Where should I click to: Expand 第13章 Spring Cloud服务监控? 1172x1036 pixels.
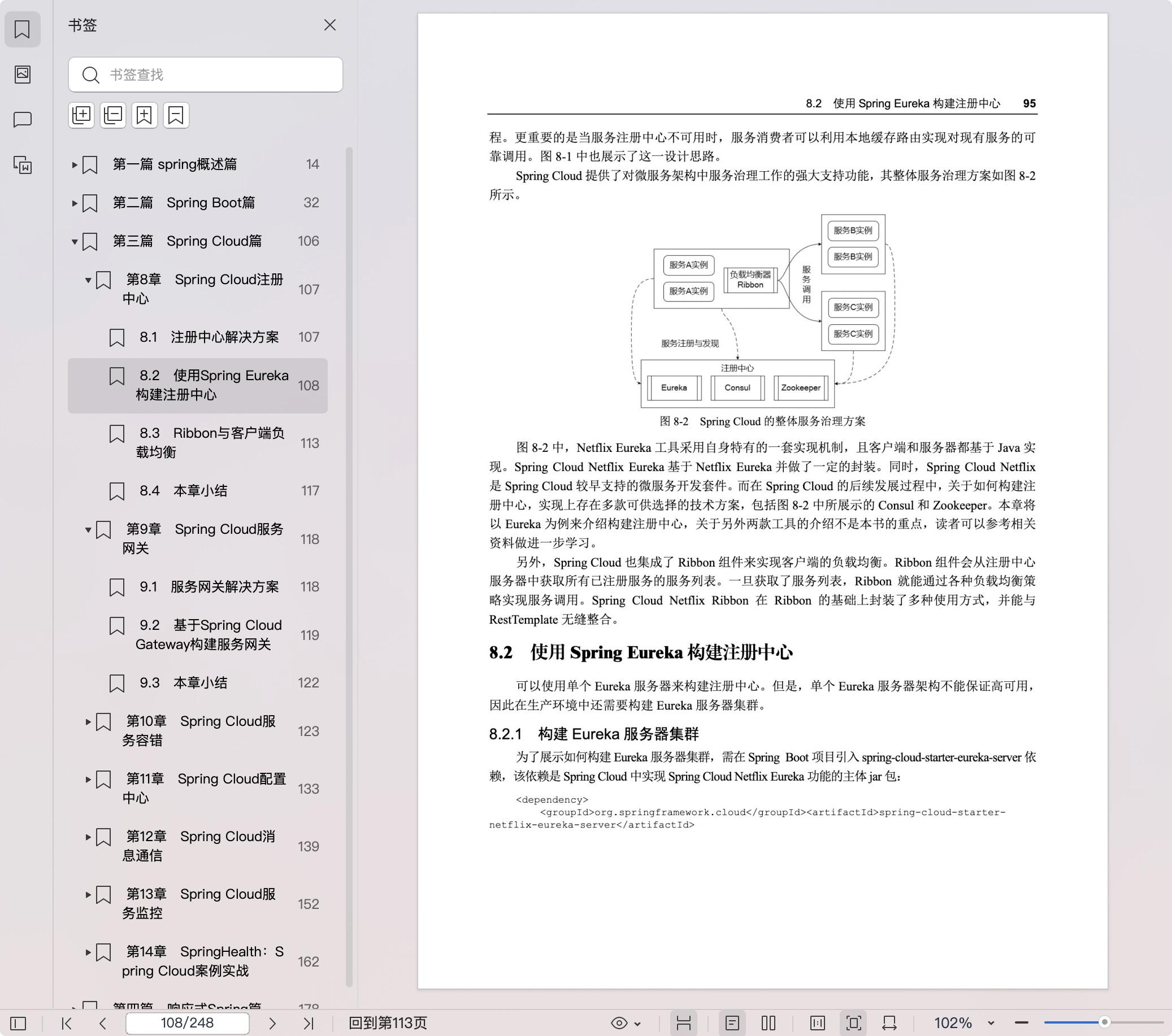(88, 895)
